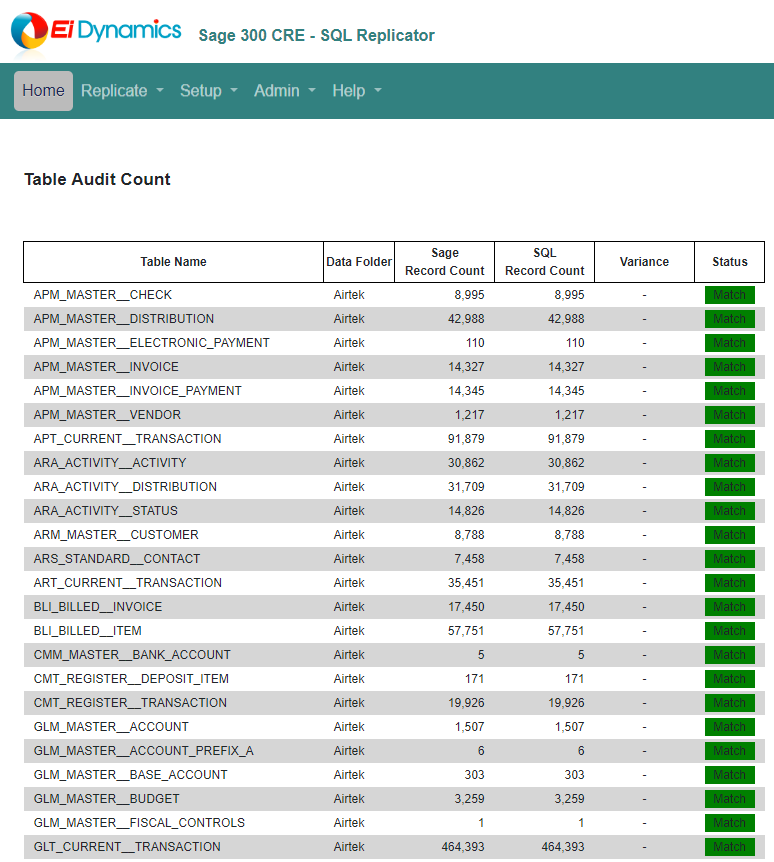The image size is (774, 862).
Task: Click the Variance column header
Action: click(x=644, y=262)
